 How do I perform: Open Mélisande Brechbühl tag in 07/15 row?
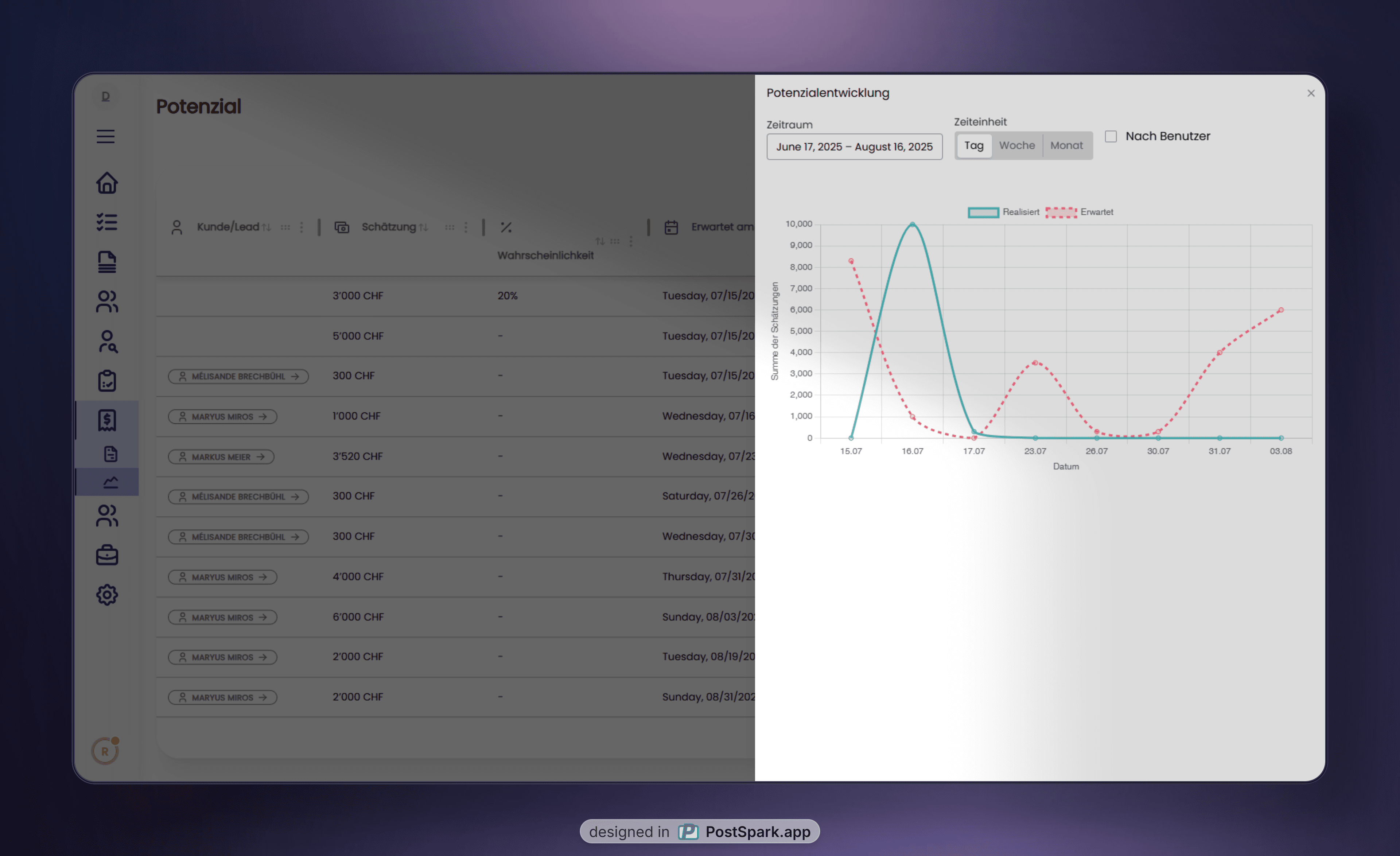pyautogui.click(x=238, y=376)
